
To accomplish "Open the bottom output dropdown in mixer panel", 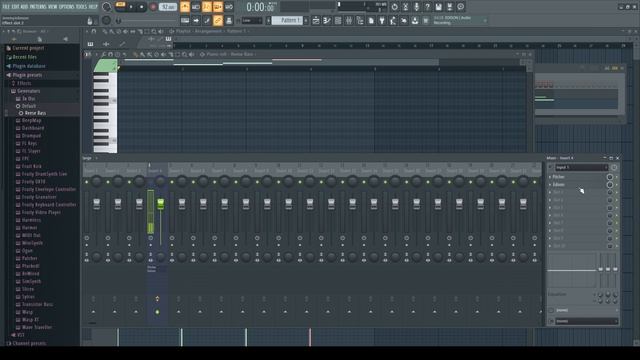I will [586, 322].
